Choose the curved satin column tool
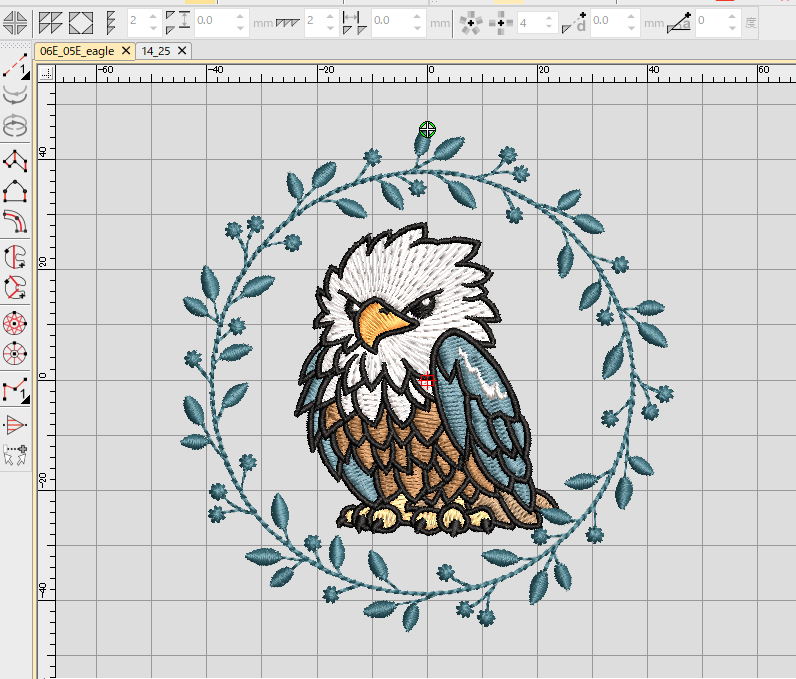 click(15, 222)
